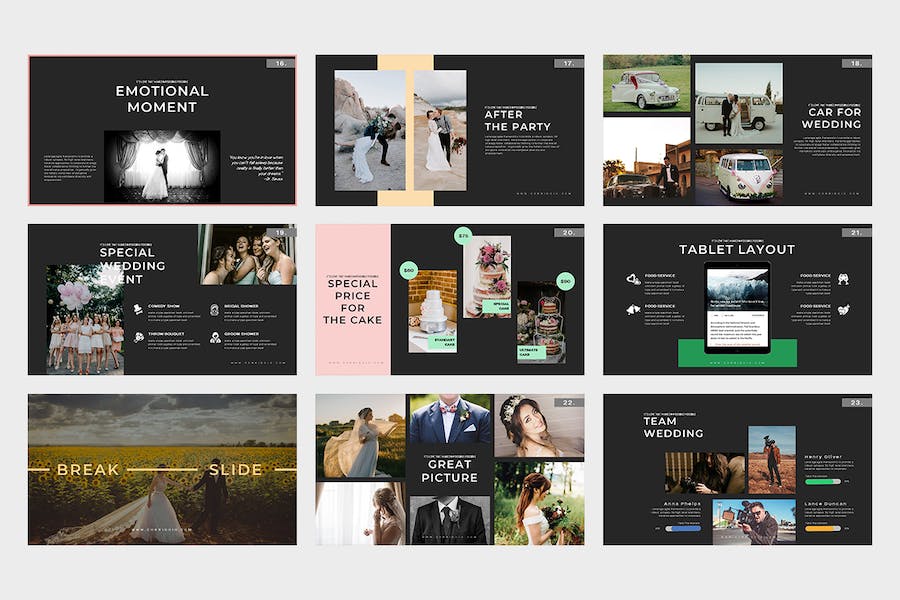The width and height of the screenshot is (900, 600).
Task: Select the Car For Wedding heading
Action: [x=831, y=118]
